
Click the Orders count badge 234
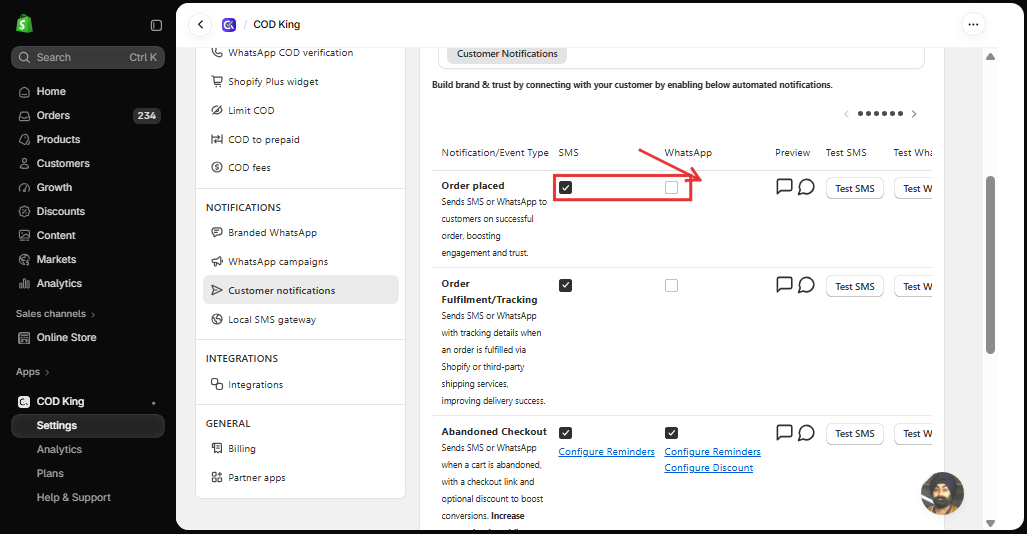(x=147, y=116)
